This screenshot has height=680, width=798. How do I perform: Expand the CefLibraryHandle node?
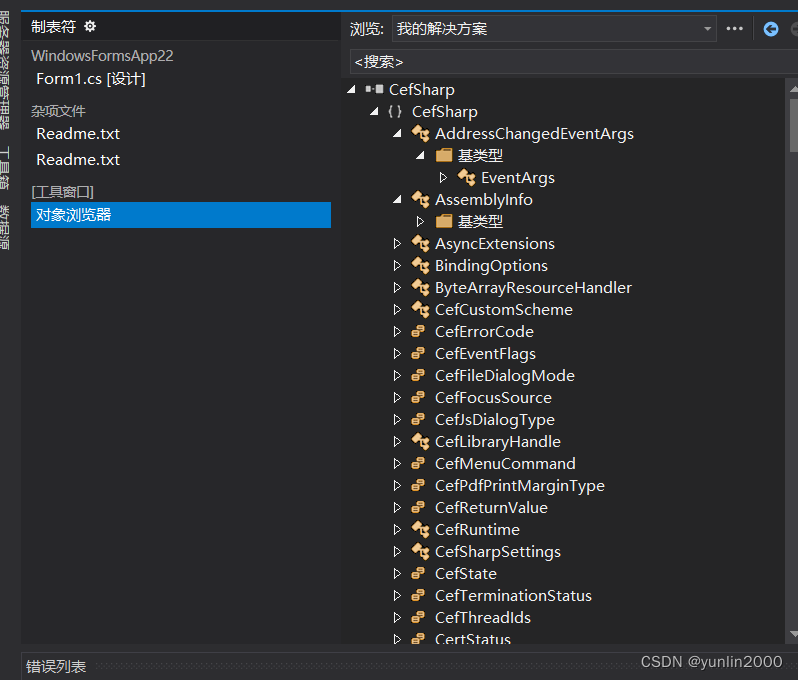coord(397,441)
